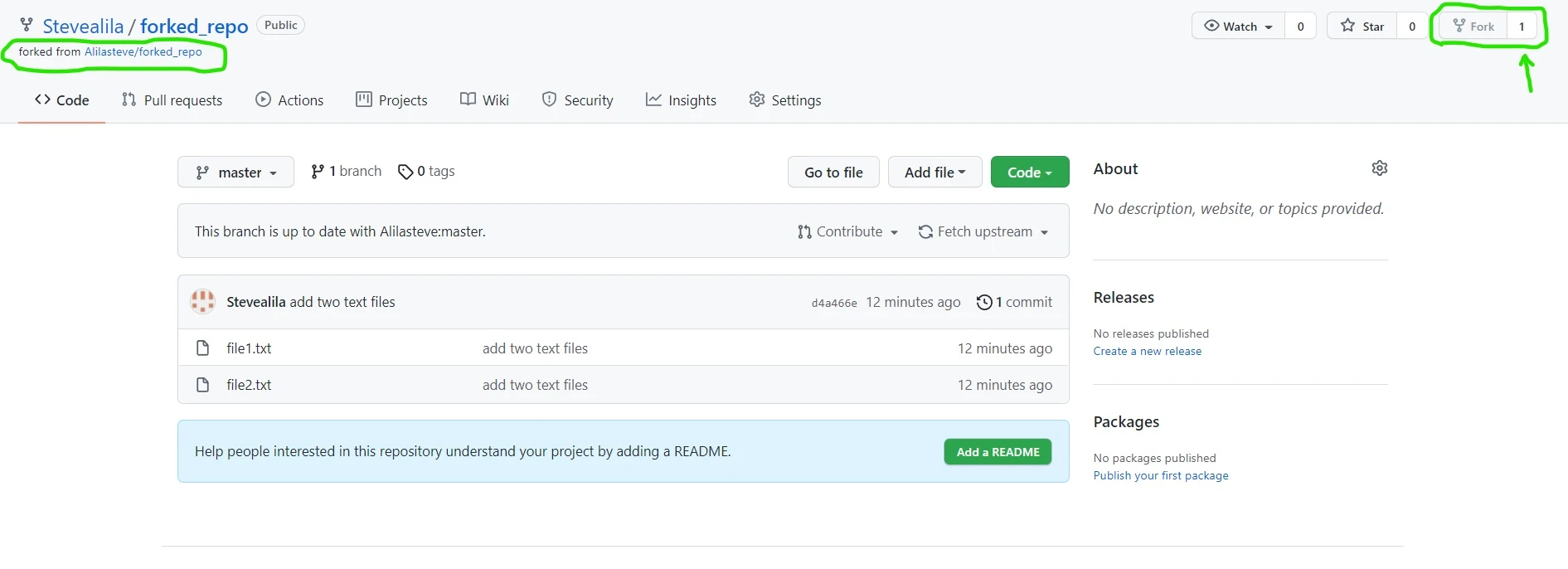The width and height of the screenshot is (1568, 569).
Task: Click the file icon beside file1.txt
Action: pos(202,348)
